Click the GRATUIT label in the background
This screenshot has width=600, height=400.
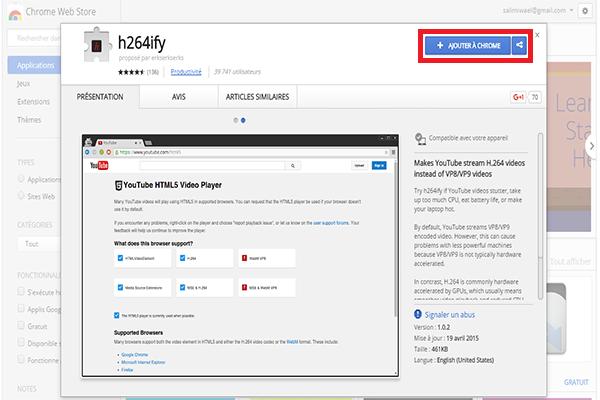576,382
